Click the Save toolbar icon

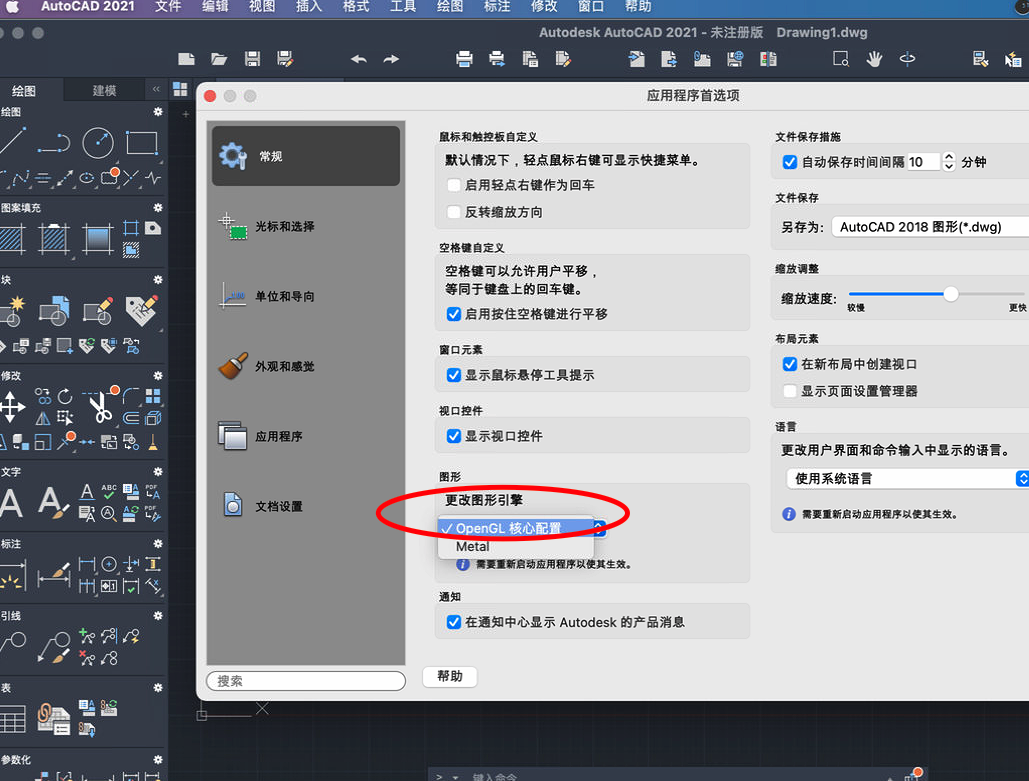(x=253, y=59)
